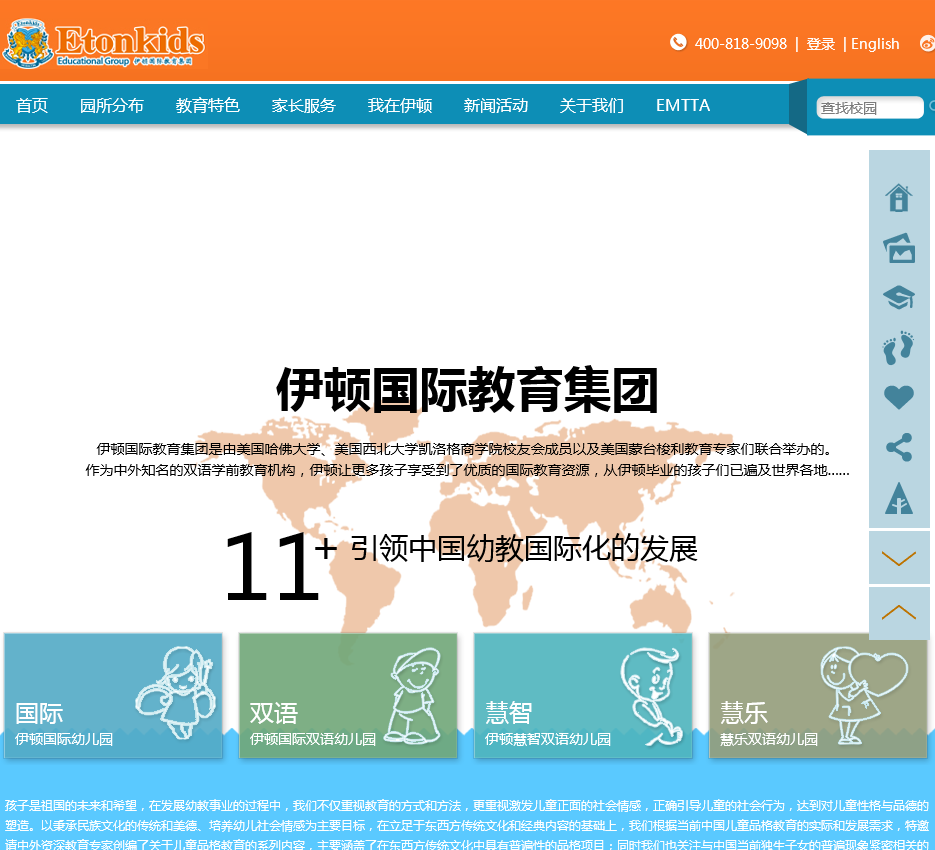Open 家长服务 menu item
935x850 pixels.
(304, 106)
